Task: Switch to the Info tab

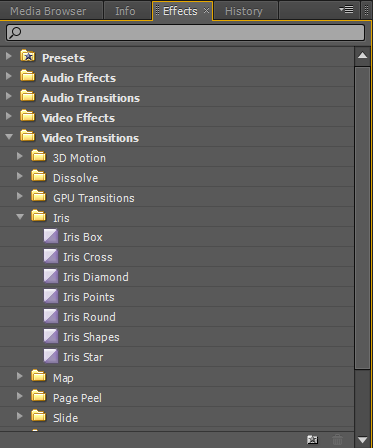Action: [125, 11]
